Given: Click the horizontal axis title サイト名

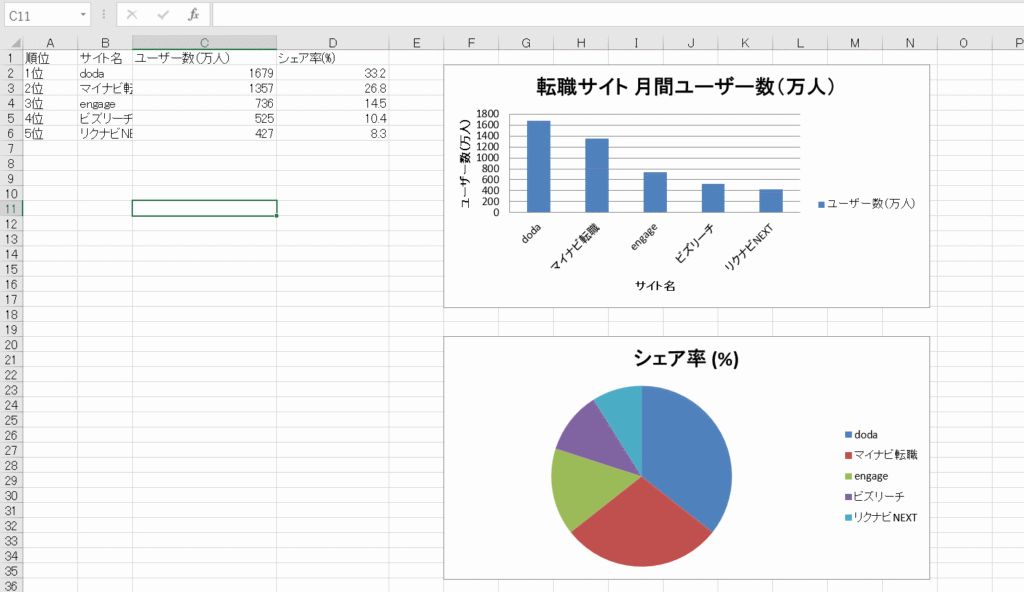Looking at the screenshot, I should pos(654,286).
